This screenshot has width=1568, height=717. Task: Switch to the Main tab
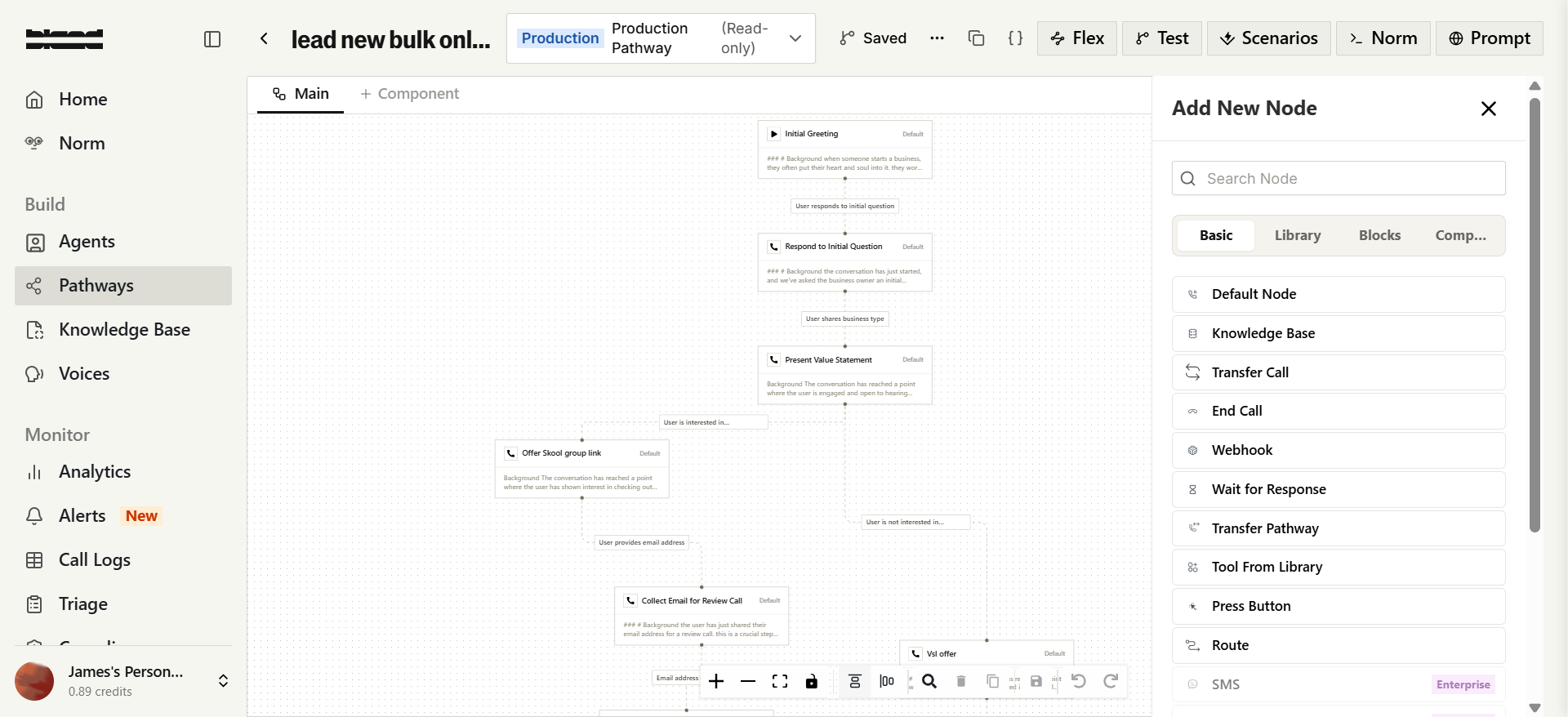301,94
